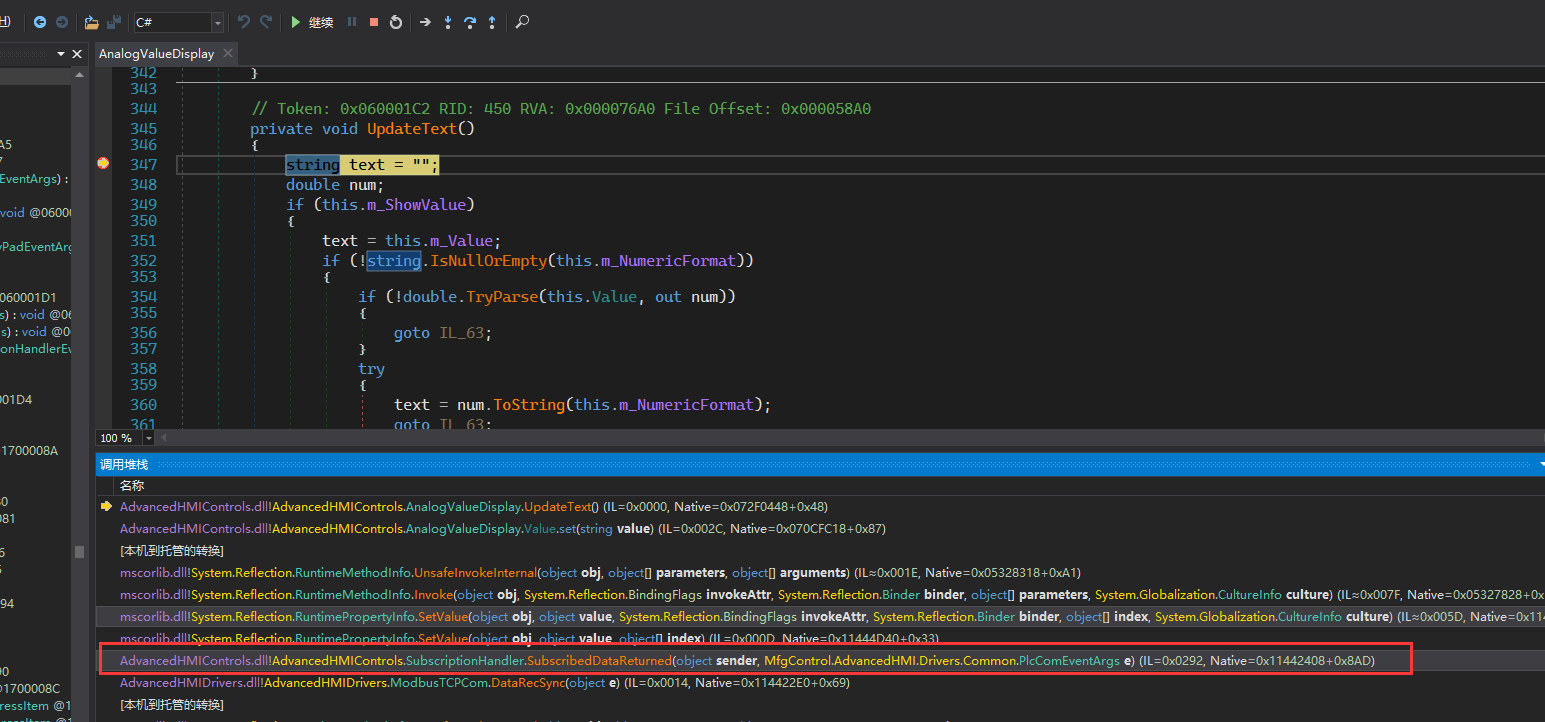The image size is (1545, 722).
Task: Click the 调用堆栈 call stack panel title
Action: click(124, 465)
